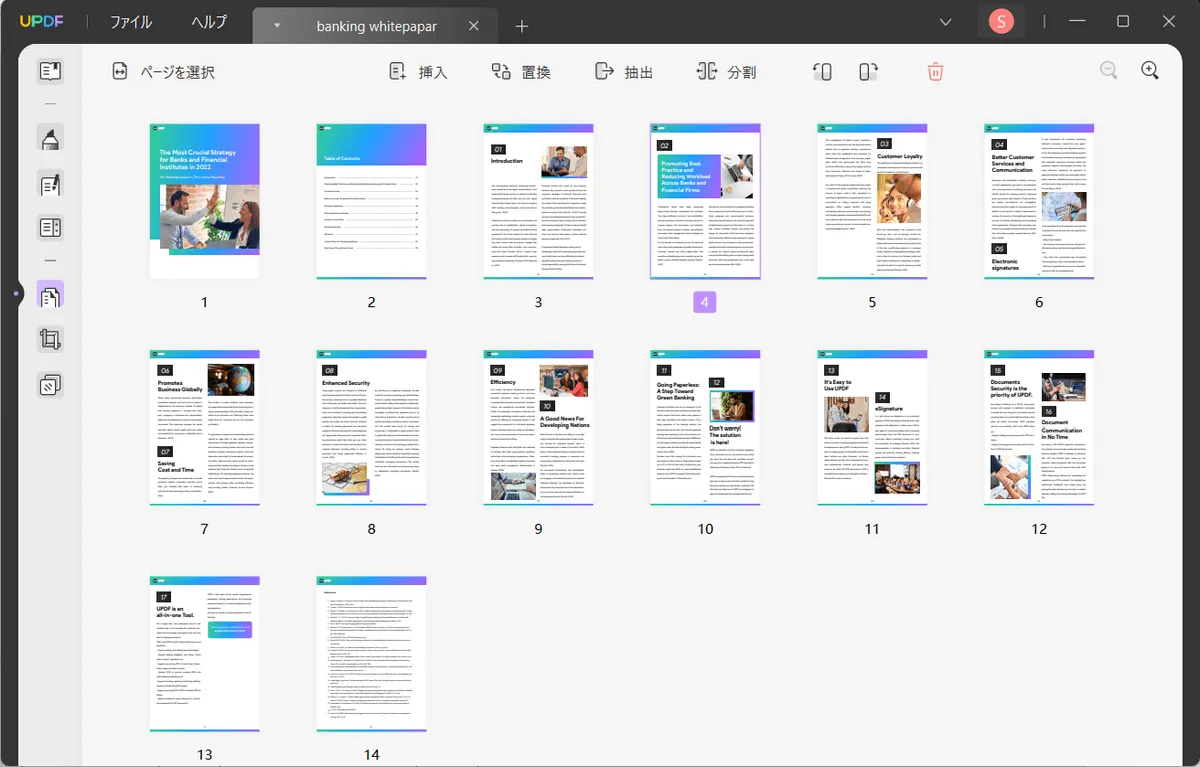Expand left panel via edge handle dot

coord(15,294)
